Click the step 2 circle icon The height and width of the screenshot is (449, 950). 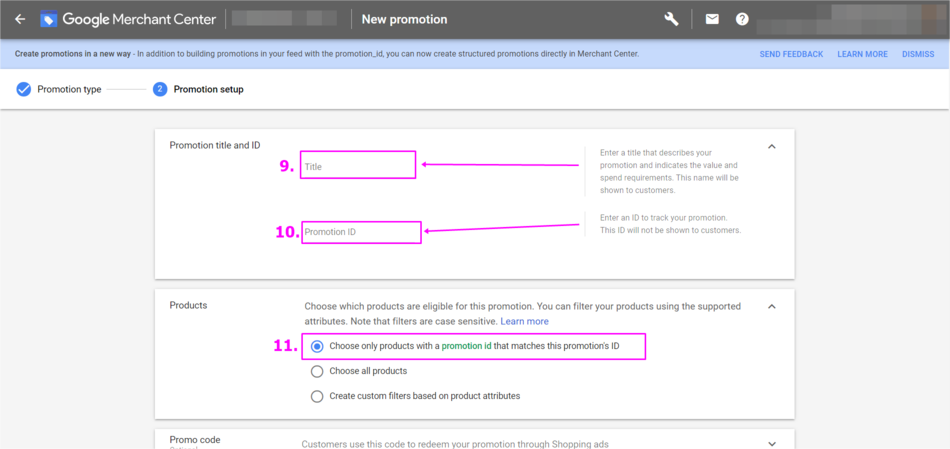[x=160, y=89]
